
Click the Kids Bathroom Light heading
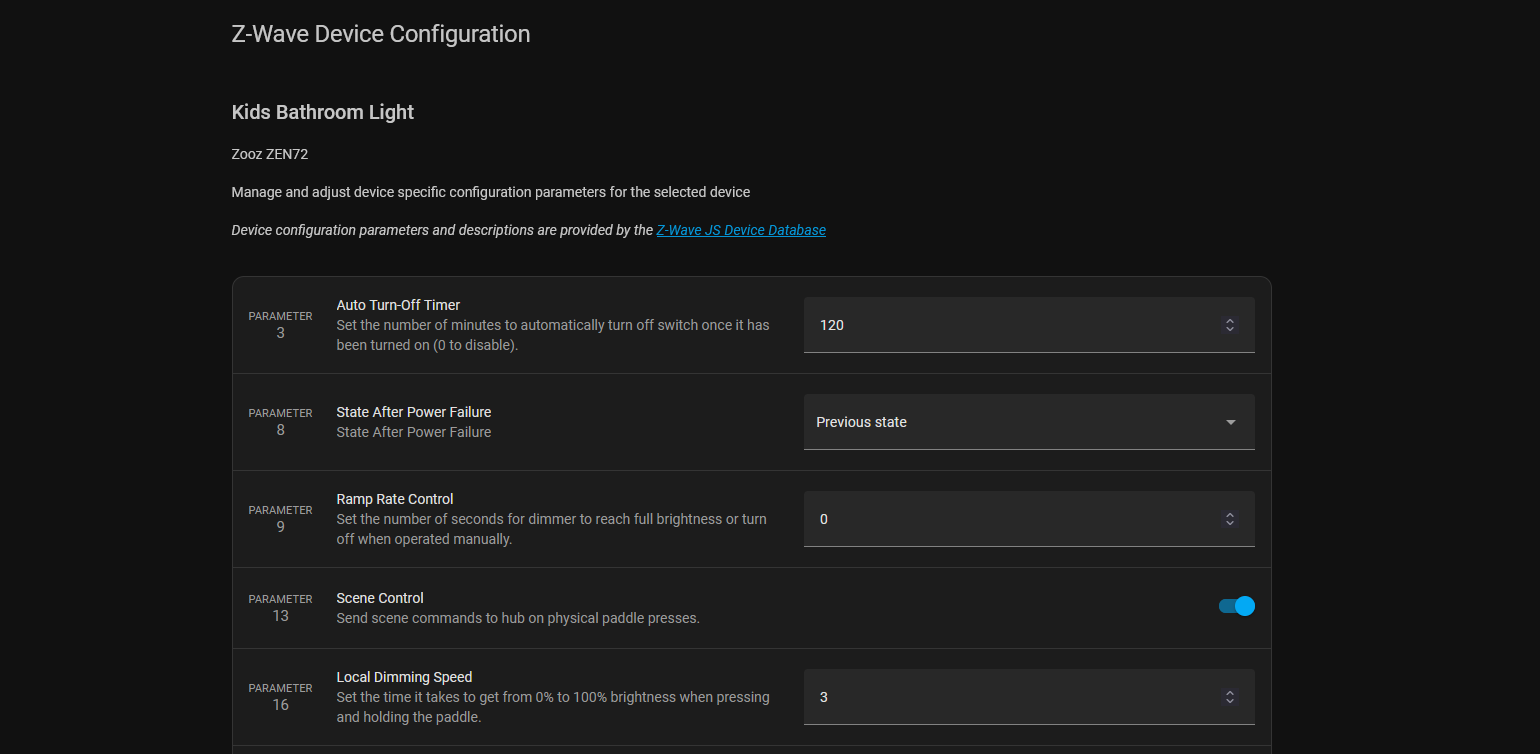click(322, 112)
